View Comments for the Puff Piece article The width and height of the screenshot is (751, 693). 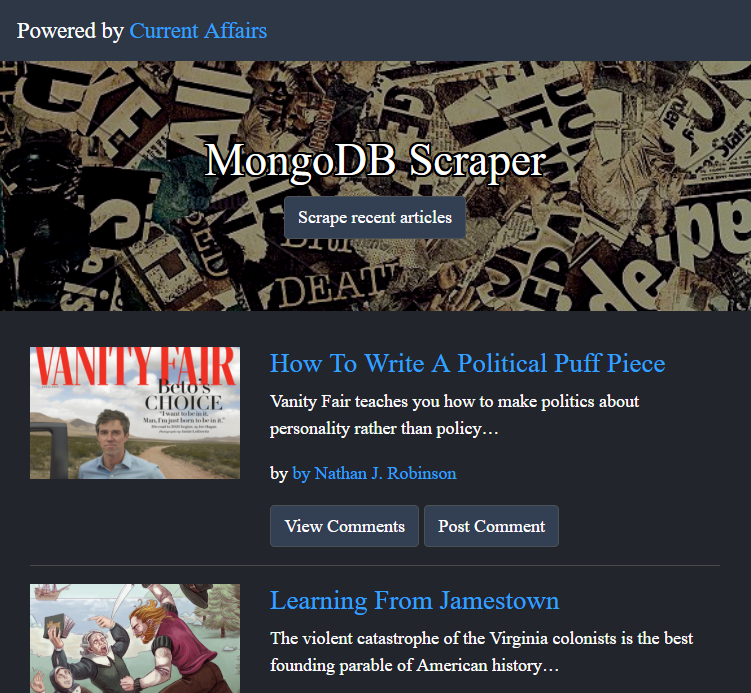tap(344, 526)
